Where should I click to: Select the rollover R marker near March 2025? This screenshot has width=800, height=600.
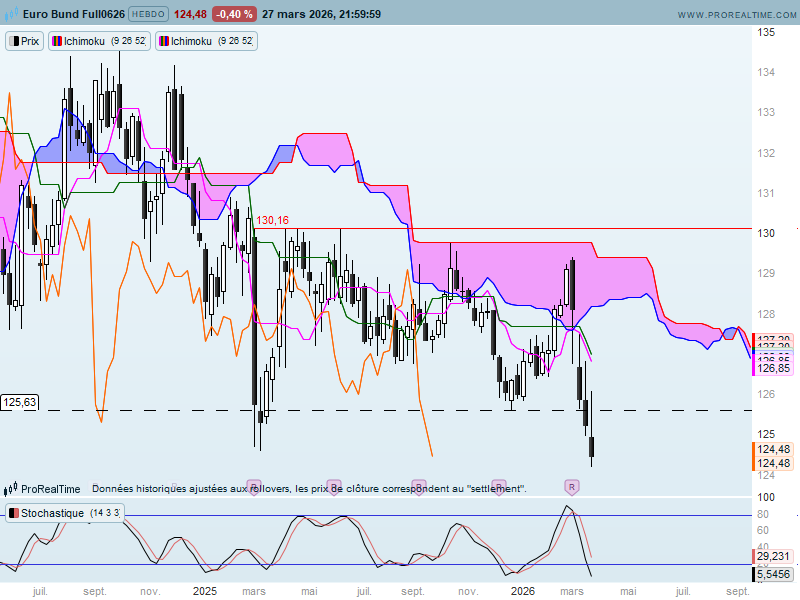[253, 486]
